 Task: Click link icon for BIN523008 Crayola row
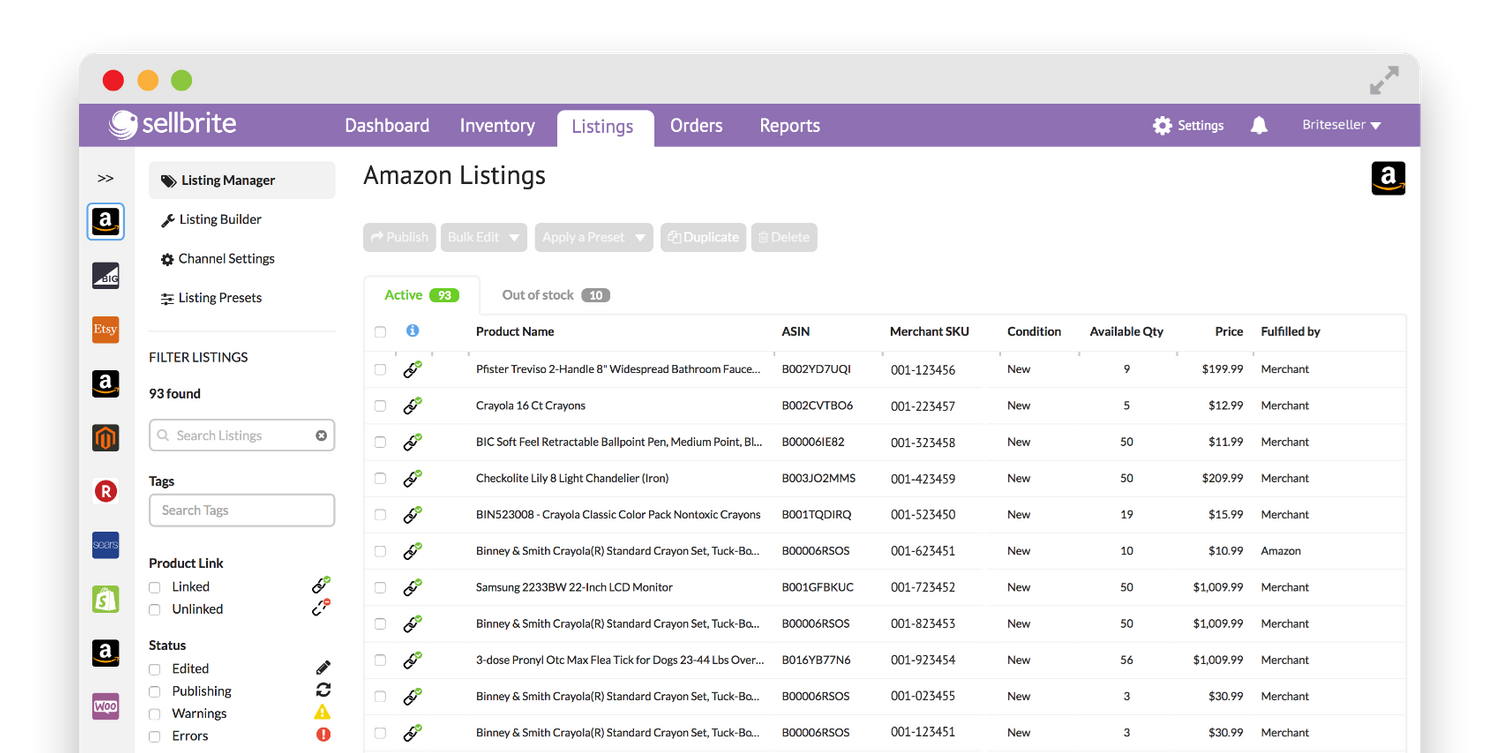(412, 514)
